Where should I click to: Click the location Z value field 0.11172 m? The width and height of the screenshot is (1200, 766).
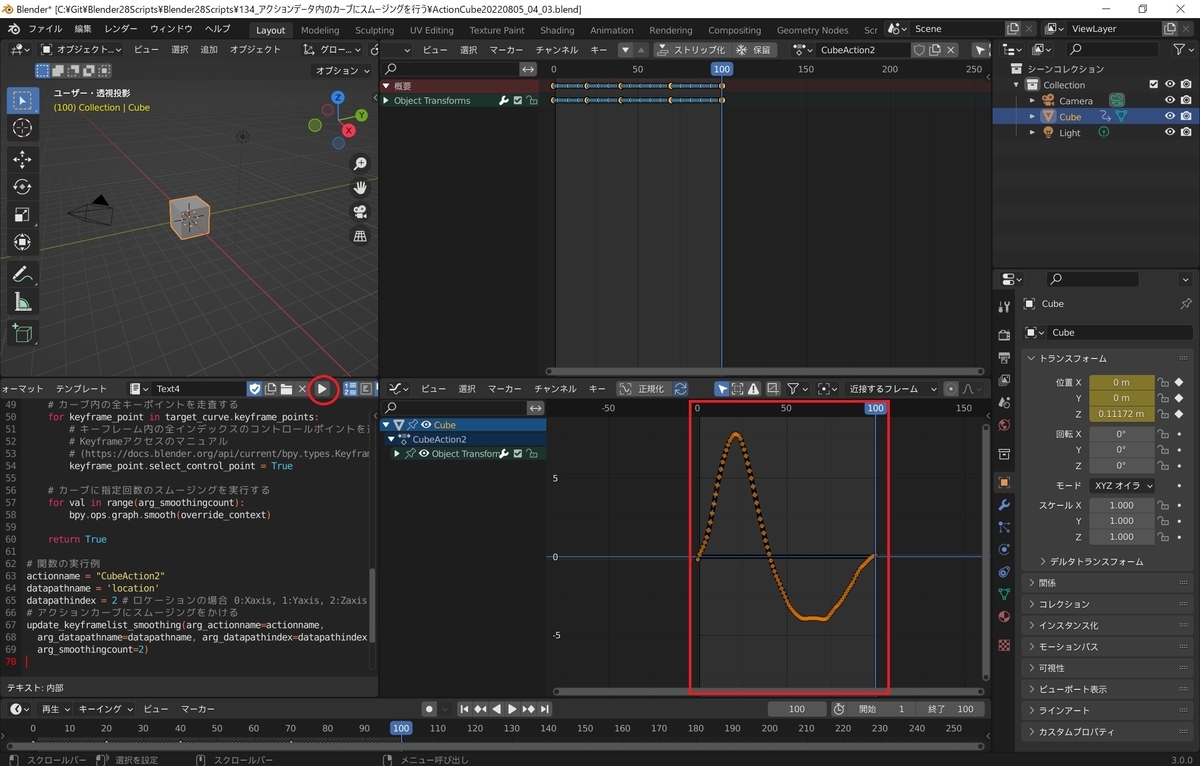point(1120,414)
